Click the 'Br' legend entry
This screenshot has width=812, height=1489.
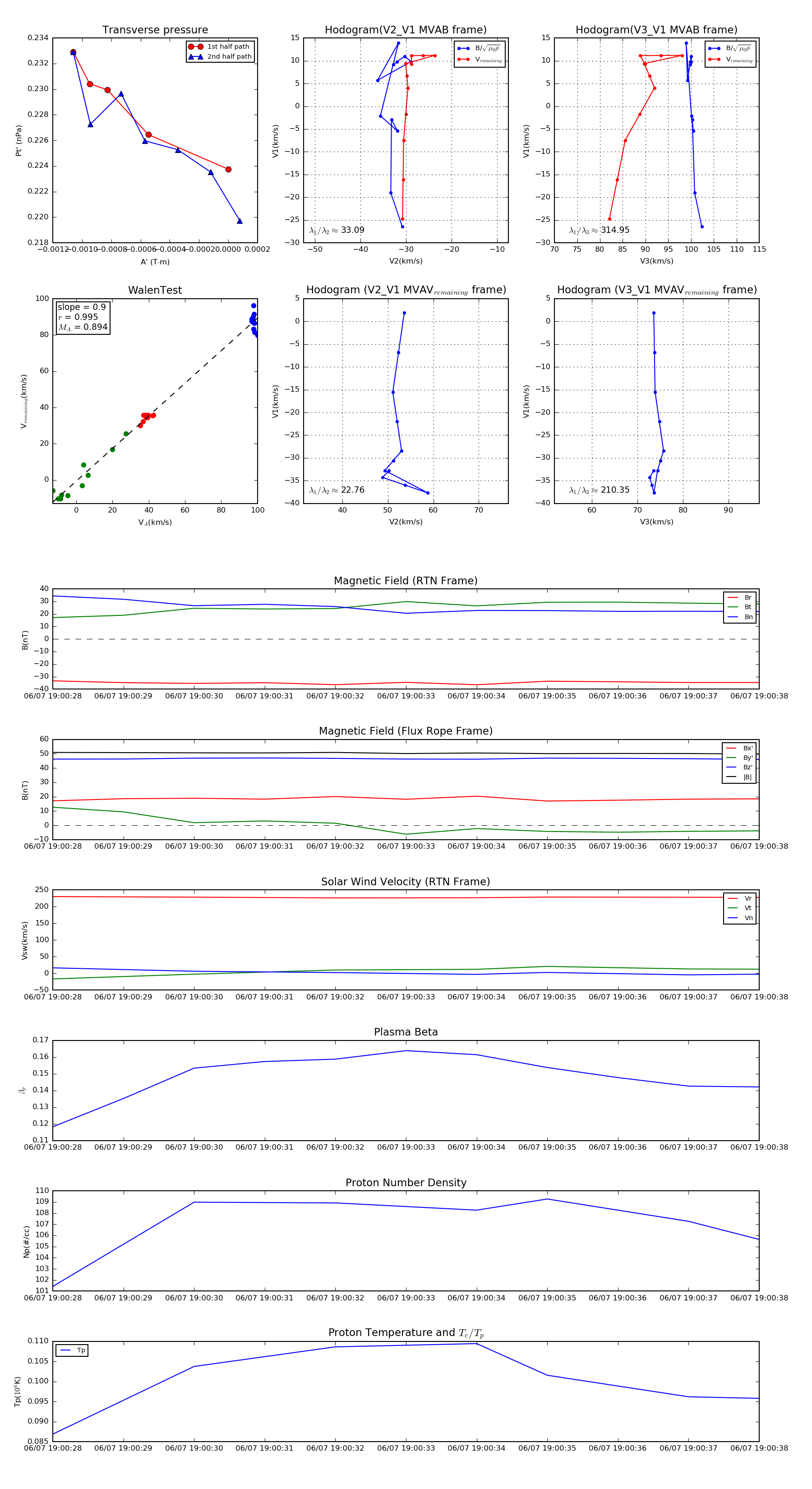pos(740,598)
